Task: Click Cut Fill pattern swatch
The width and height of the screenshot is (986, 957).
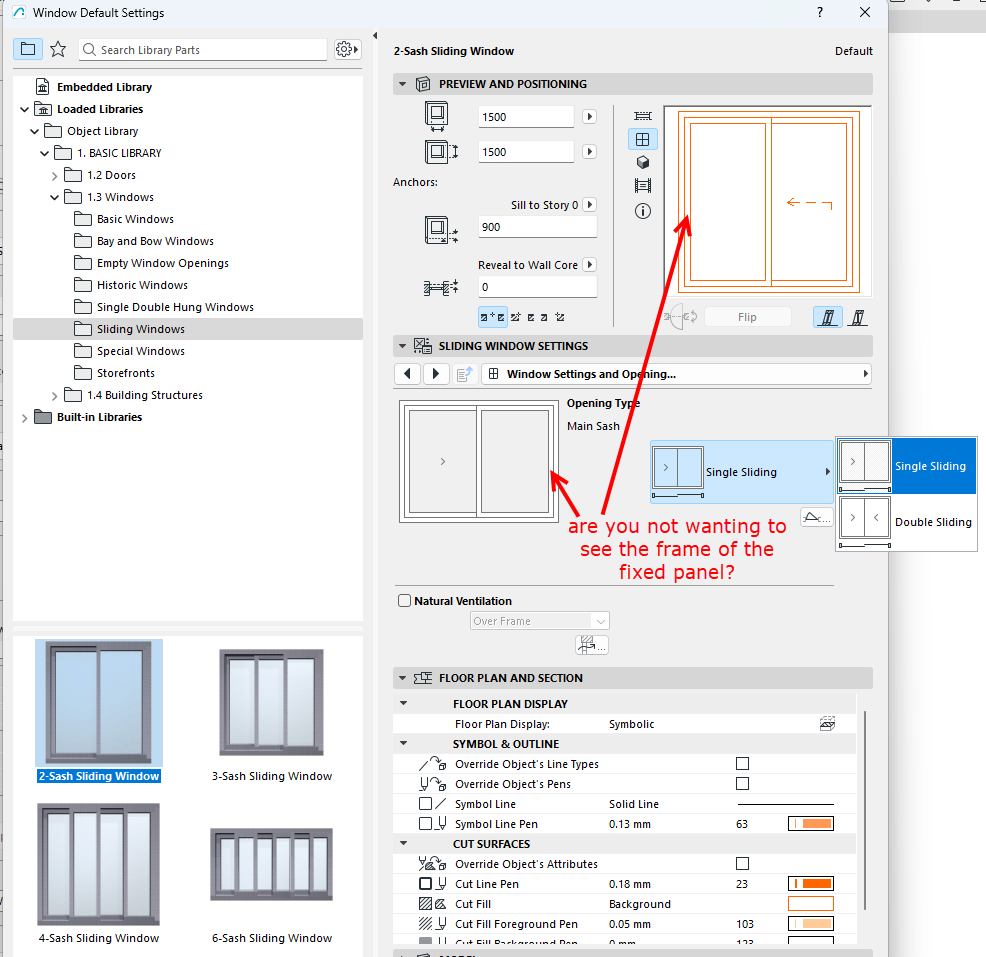Action: coord(811,904)
